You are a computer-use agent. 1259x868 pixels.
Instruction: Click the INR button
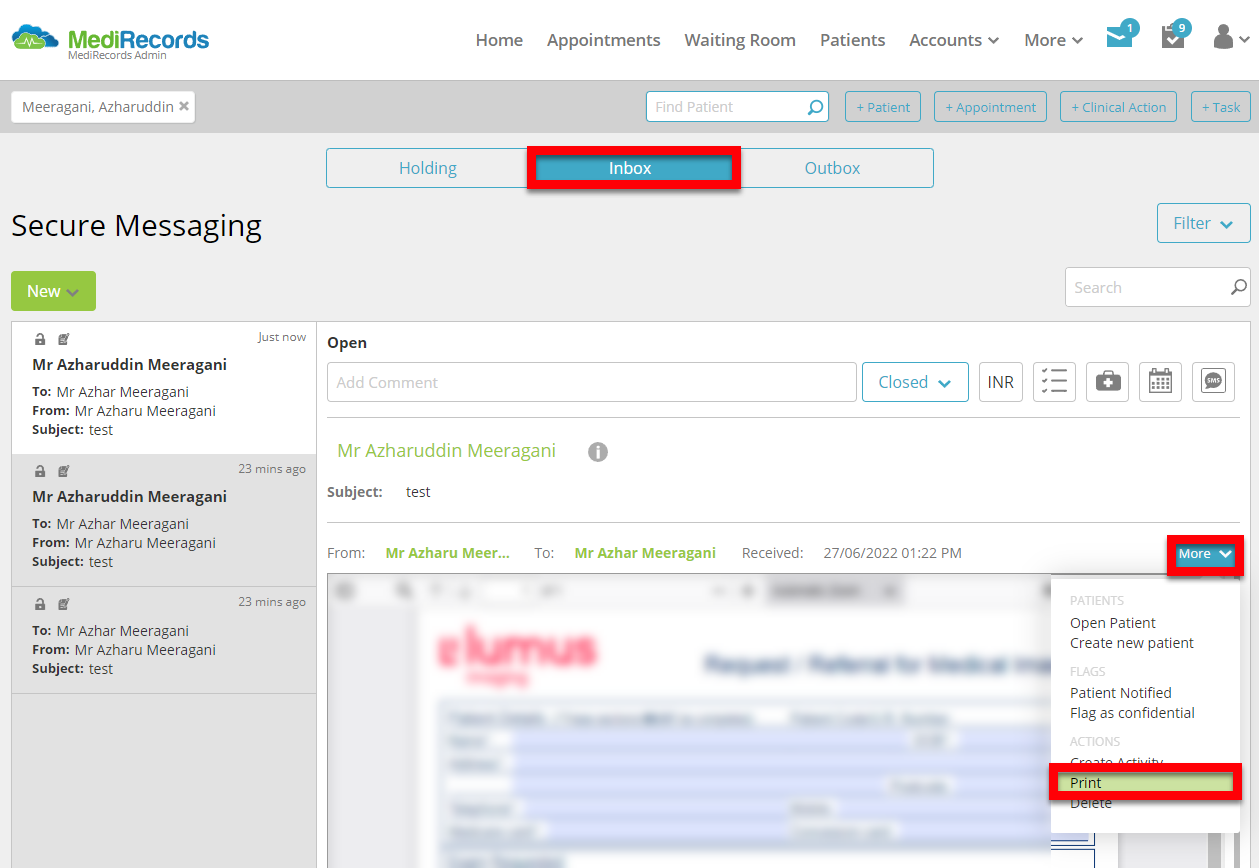pyautogui.click(x=1001, y=382)
